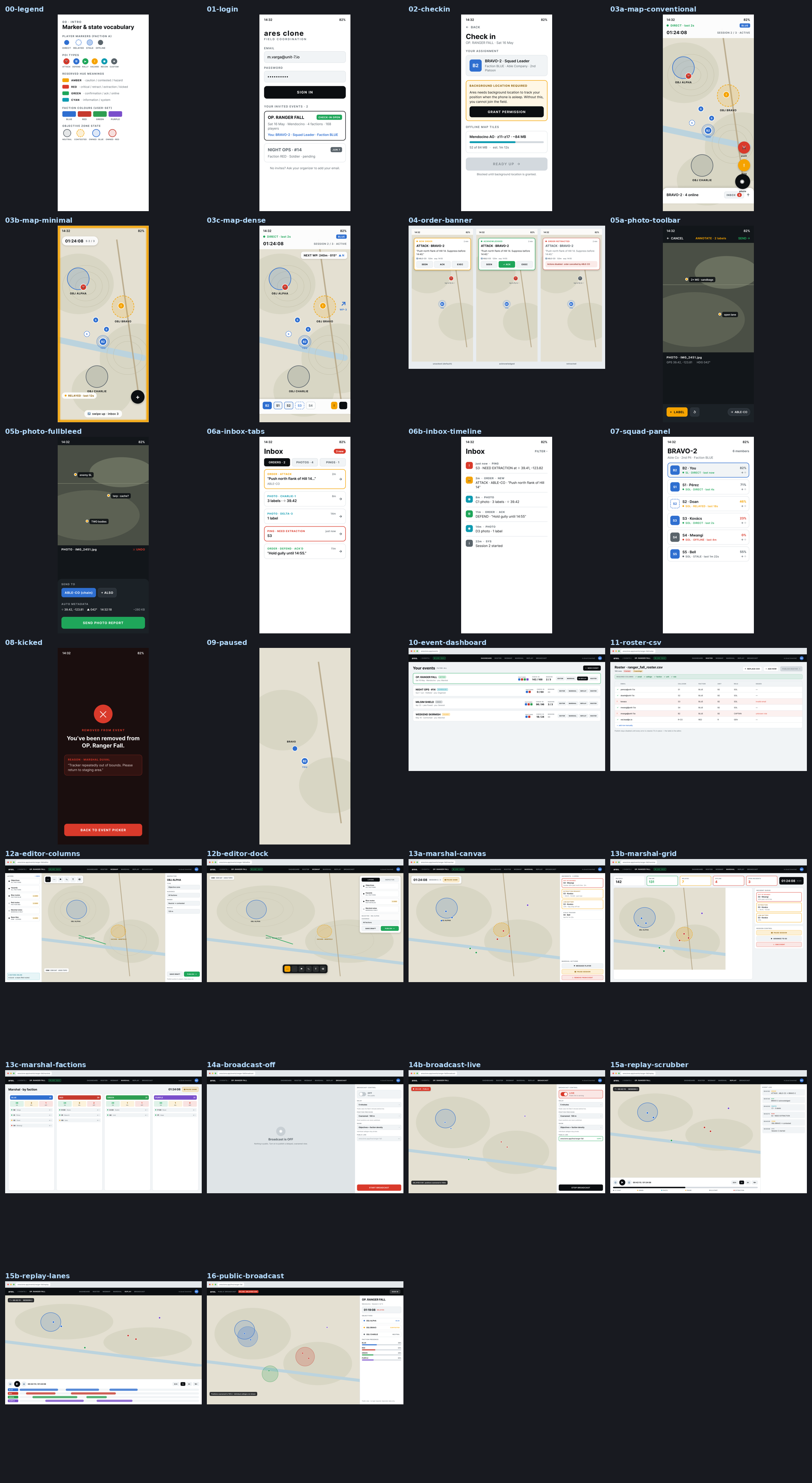Click the Attack POI icon in 00-legend
Screen dimensions: 812x1483
click(x=66, y=61)
